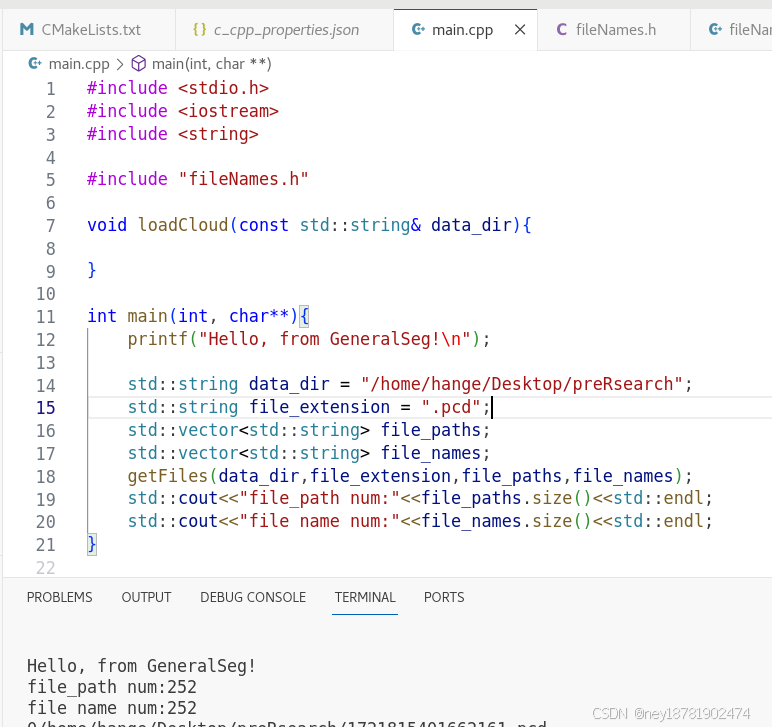Screen dimensions: 772x727
Task: Switch to the PROBLEMS panel tab
Action: (x=60, y=597)
